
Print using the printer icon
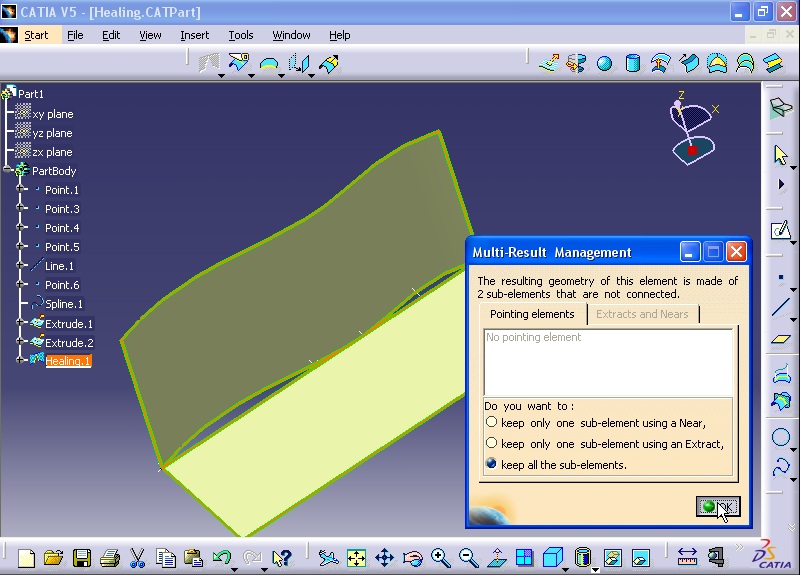[109, 558]
